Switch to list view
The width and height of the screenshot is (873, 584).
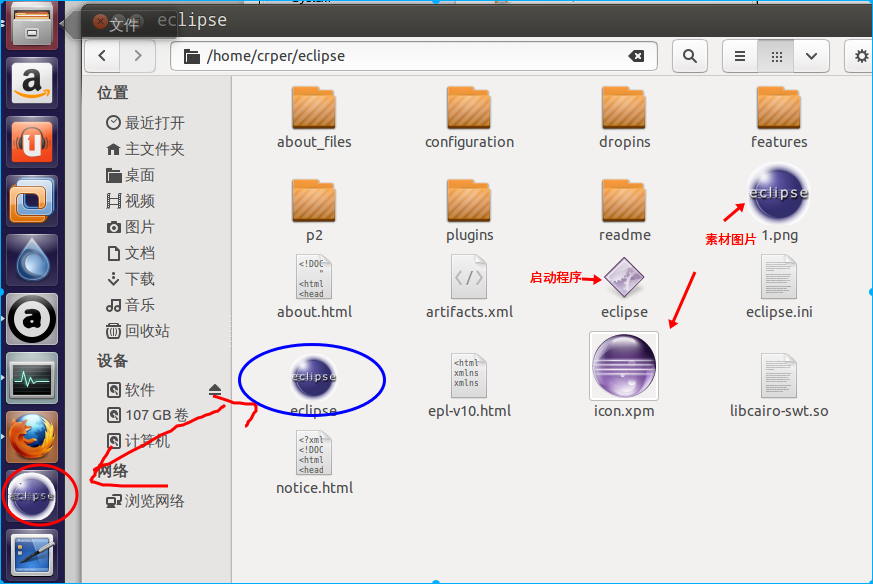pos(740,56)
